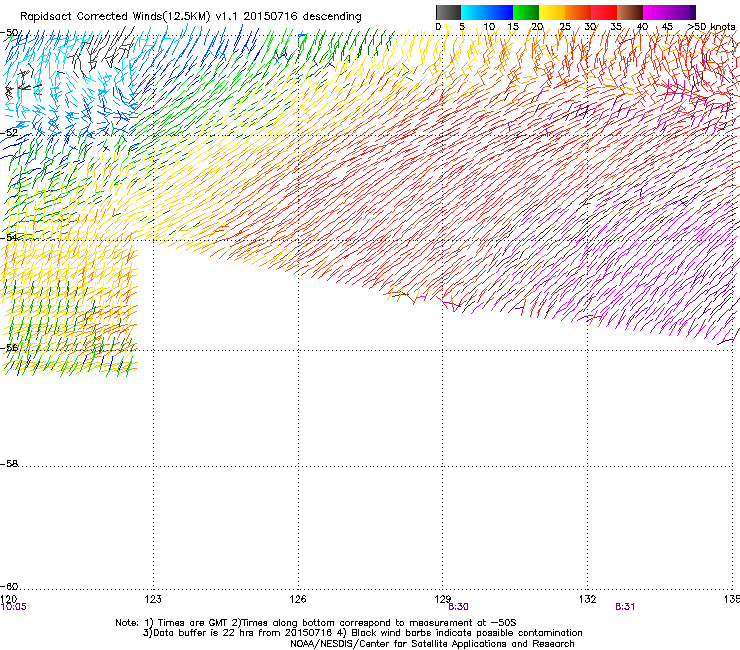Click the purple '8:31' swath time label
Image resolution: width=740 pixels, height=650 pixels.
click(625, 607)
